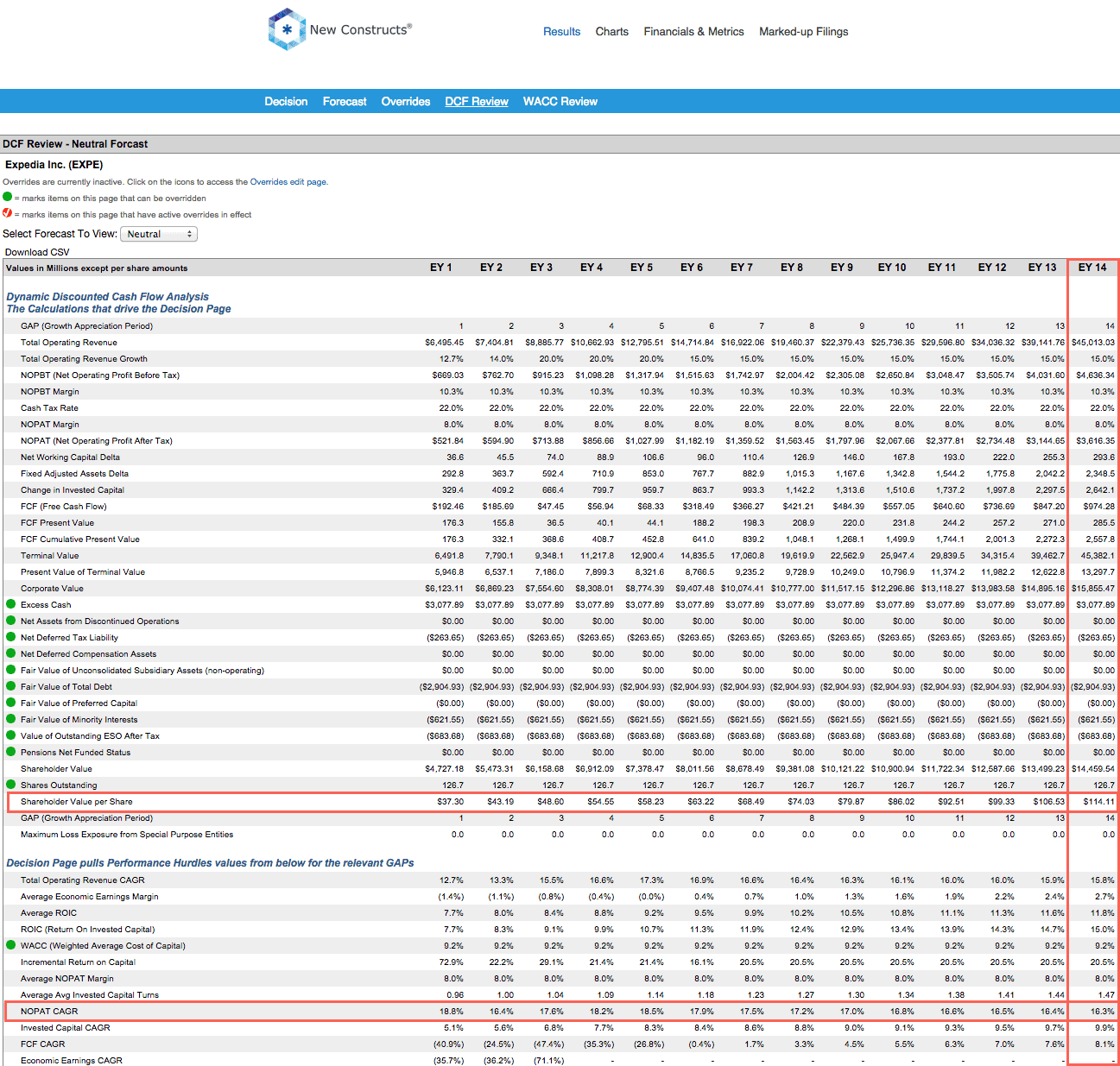Click the Change in Invested Capital label

coord(73,490)
